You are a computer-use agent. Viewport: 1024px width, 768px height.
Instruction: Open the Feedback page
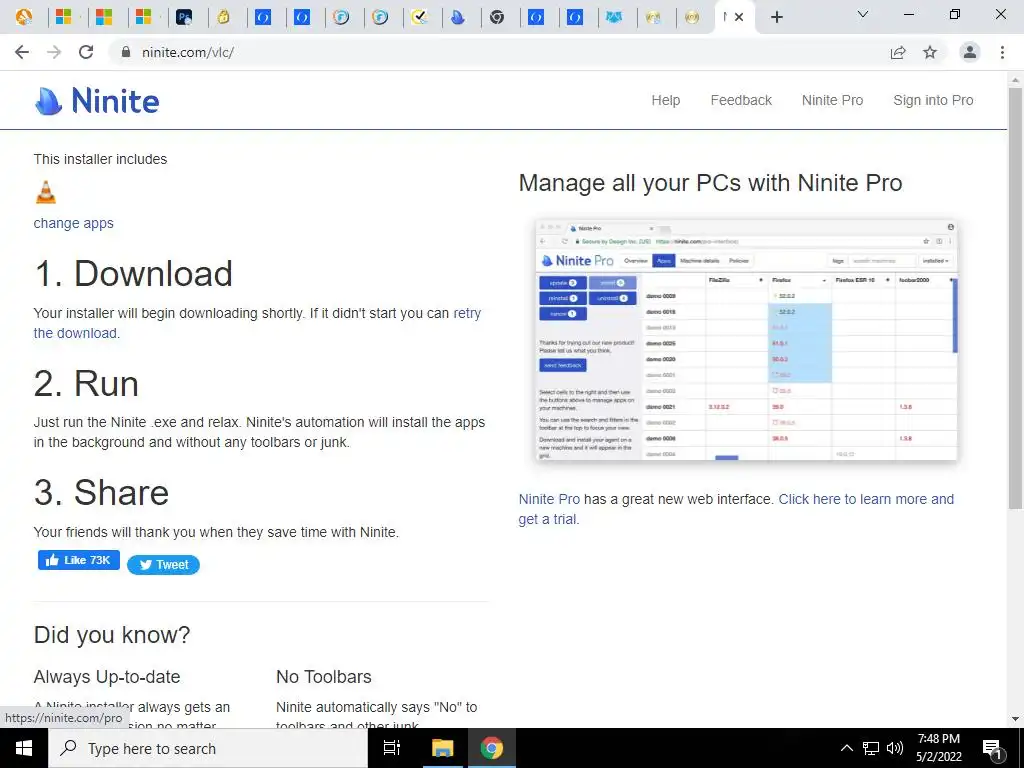click(x=741, y=100)
